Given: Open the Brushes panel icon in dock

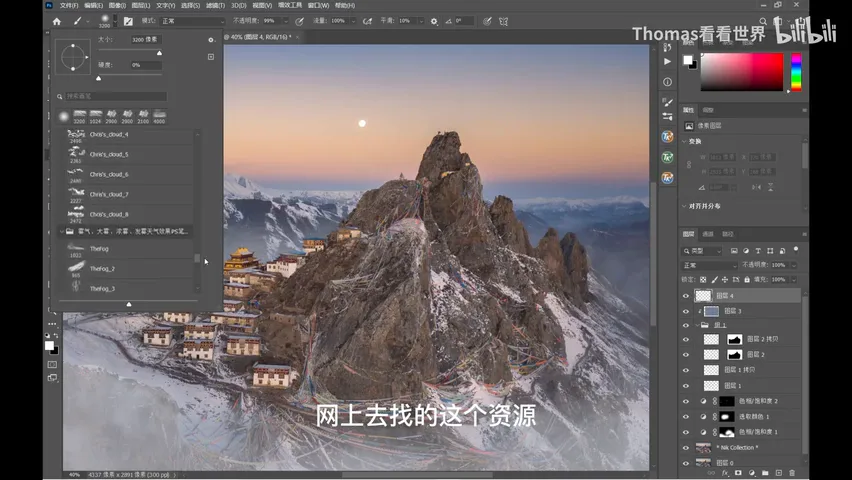Looking at the screenshot, I should [x=667, y=102].
